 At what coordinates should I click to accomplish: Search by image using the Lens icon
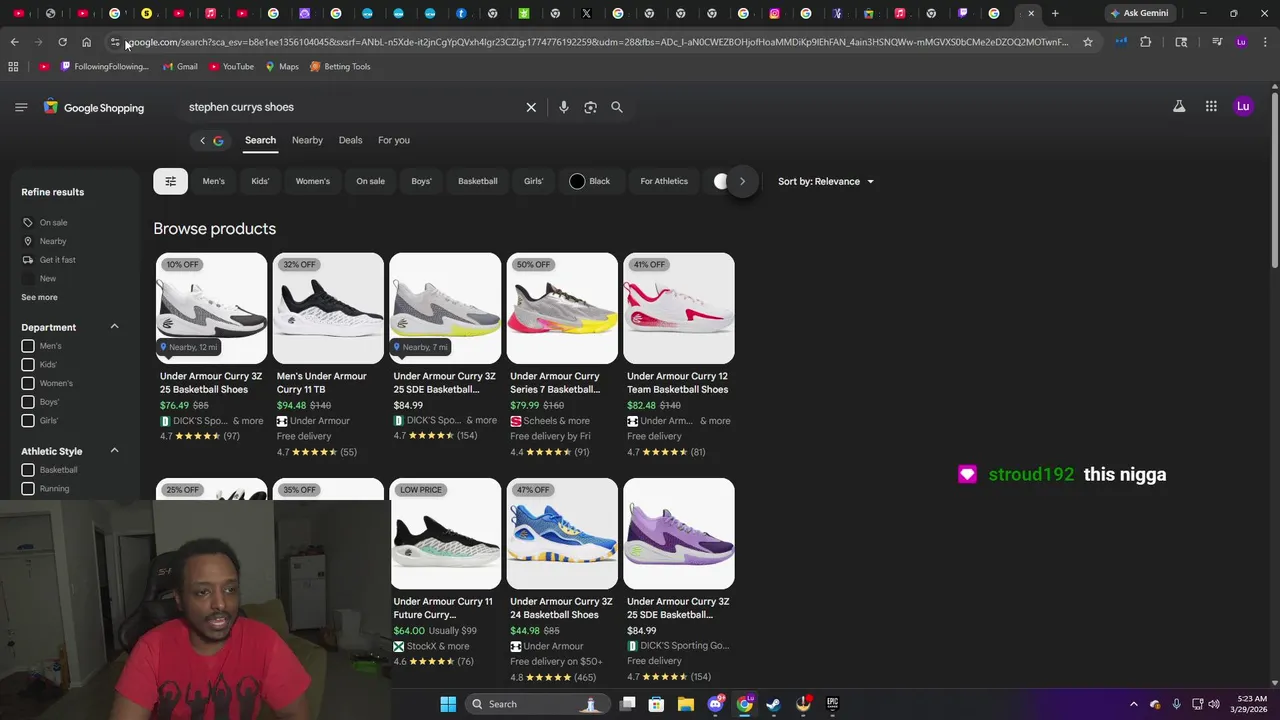point(590,107)
